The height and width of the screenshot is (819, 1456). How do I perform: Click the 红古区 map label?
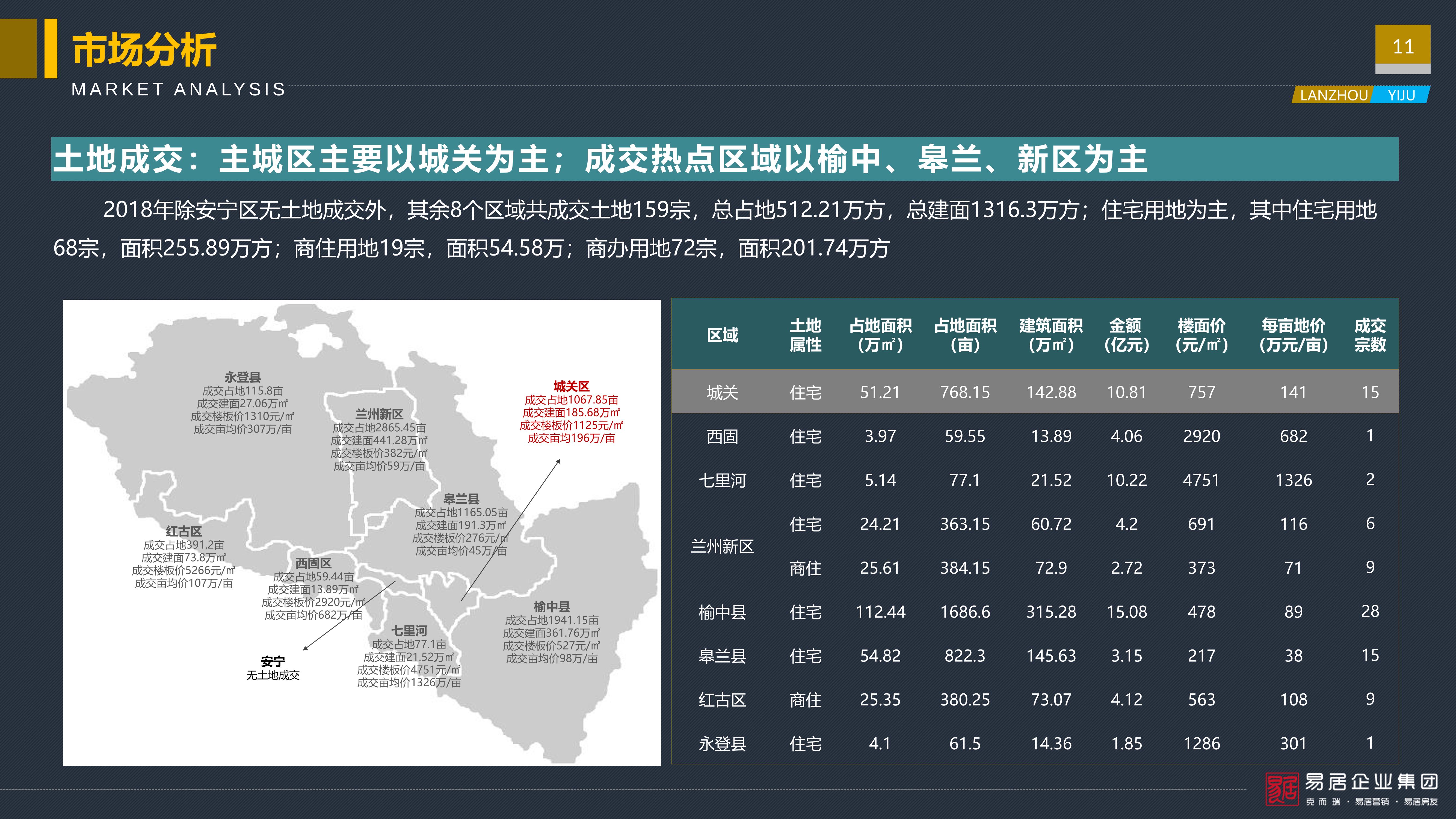coord(184,531)
